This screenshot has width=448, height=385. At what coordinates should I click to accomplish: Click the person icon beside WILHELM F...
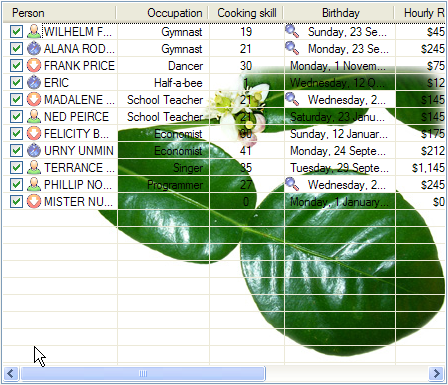pyautogui.click(x=34, y=32)
